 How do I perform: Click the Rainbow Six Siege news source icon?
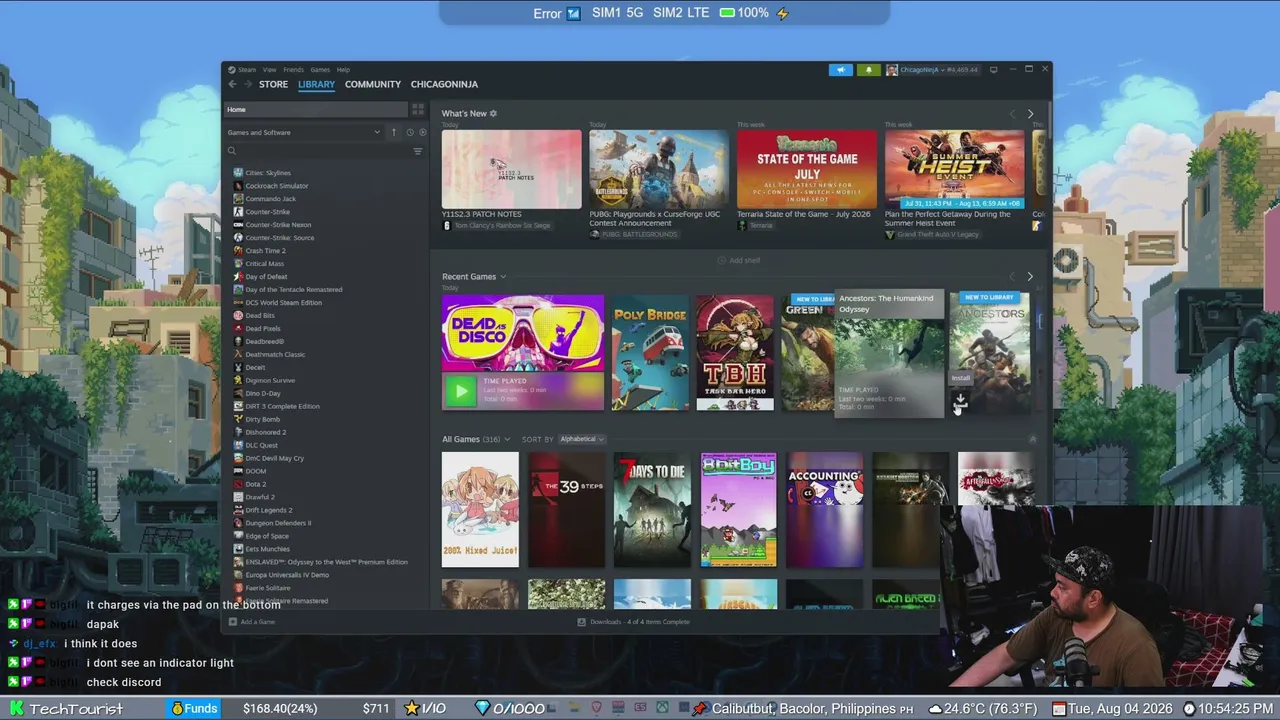(447, 226)
